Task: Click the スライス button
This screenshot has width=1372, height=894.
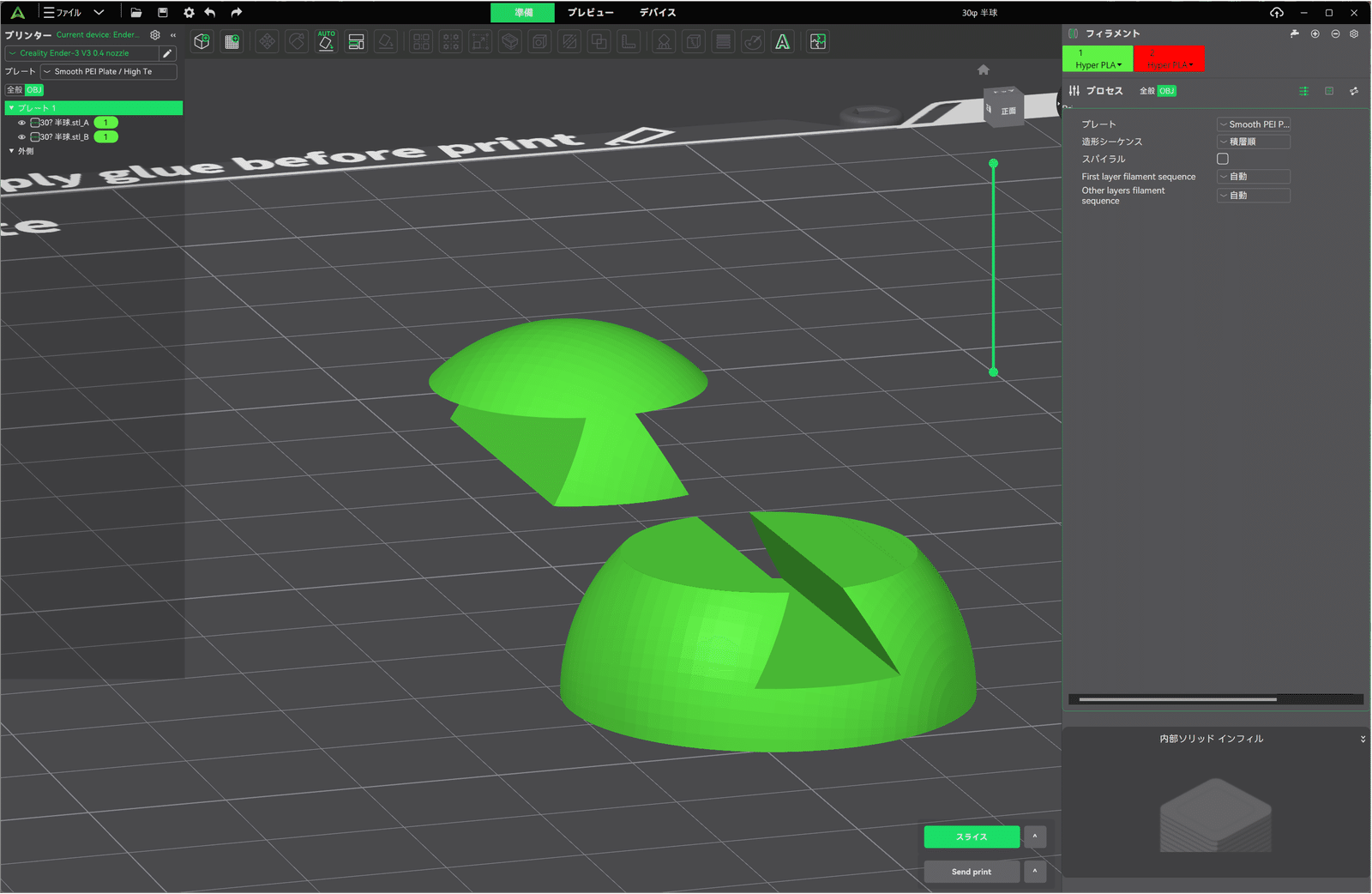Action: tap(972, 837)
